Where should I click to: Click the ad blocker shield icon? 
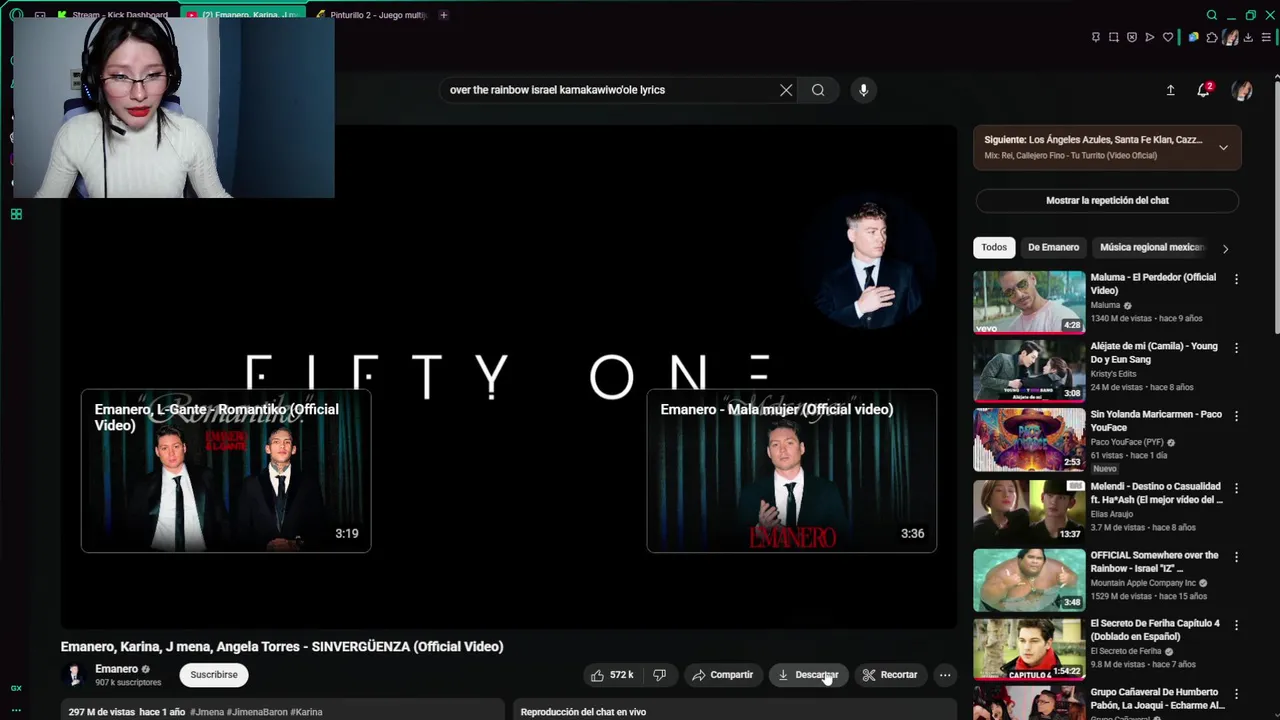pyautogui.click(x=1132, y=37)
